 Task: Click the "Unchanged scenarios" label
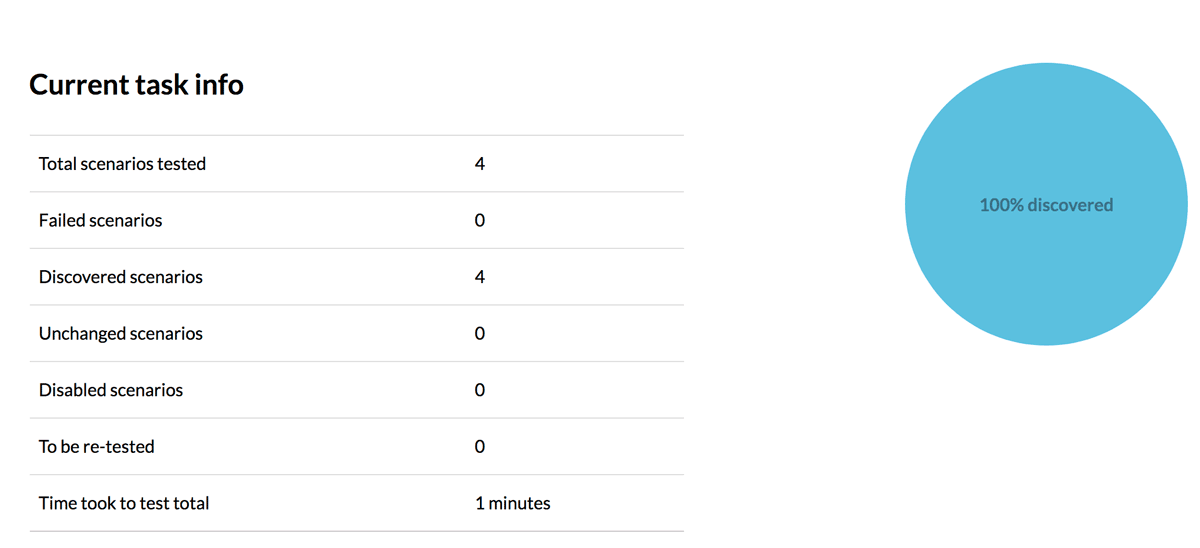click(120, 334)
